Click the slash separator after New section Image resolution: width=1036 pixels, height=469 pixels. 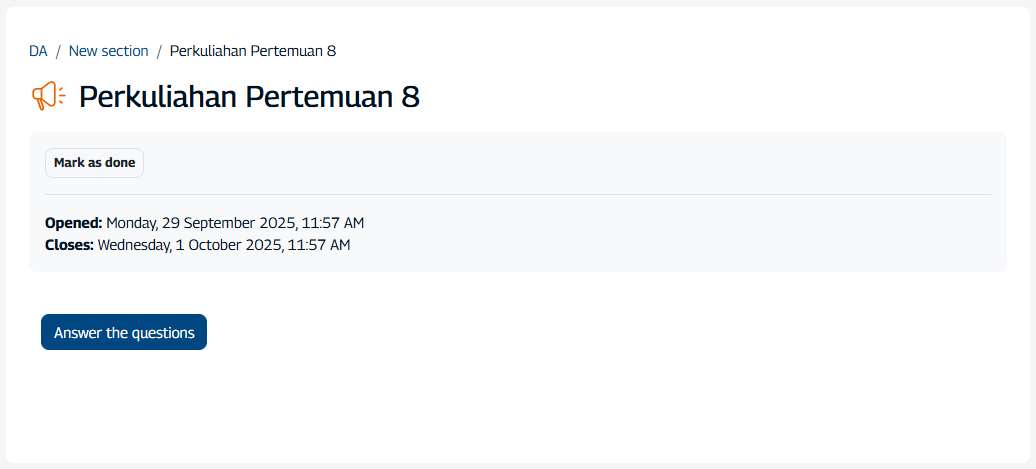click(159, 51)
